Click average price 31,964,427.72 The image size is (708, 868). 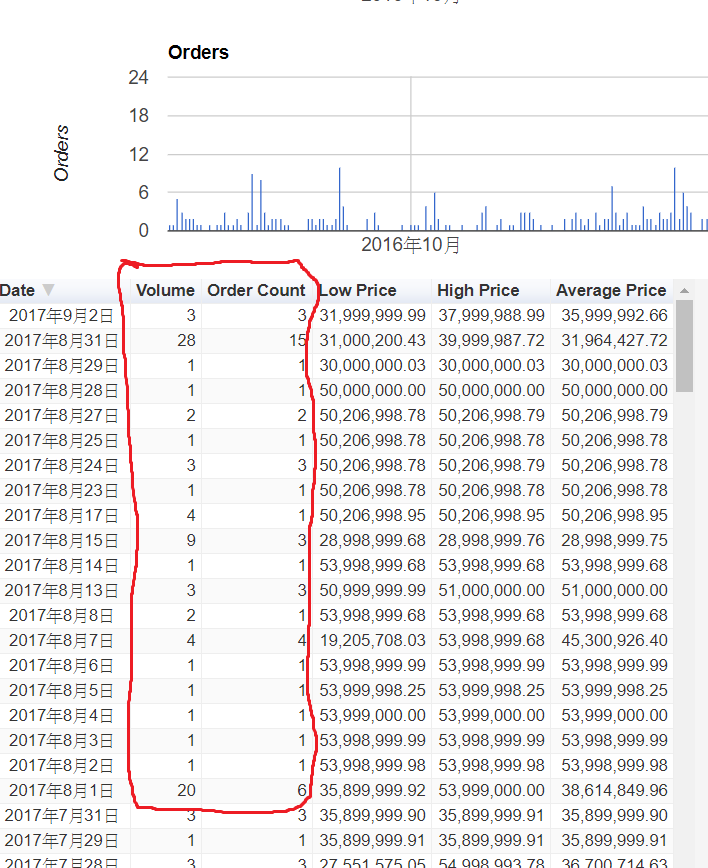tap(614, 340)
